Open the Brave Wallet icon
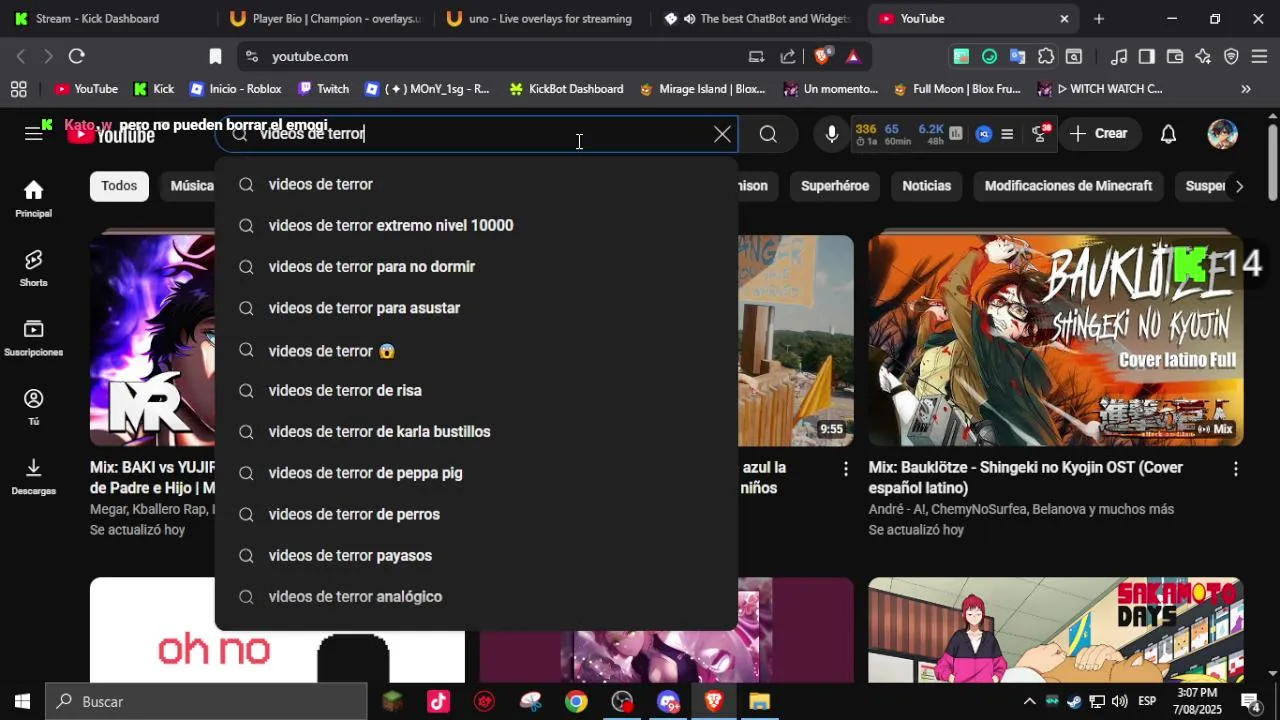The image size is (1280, 720). point(1175,56)
